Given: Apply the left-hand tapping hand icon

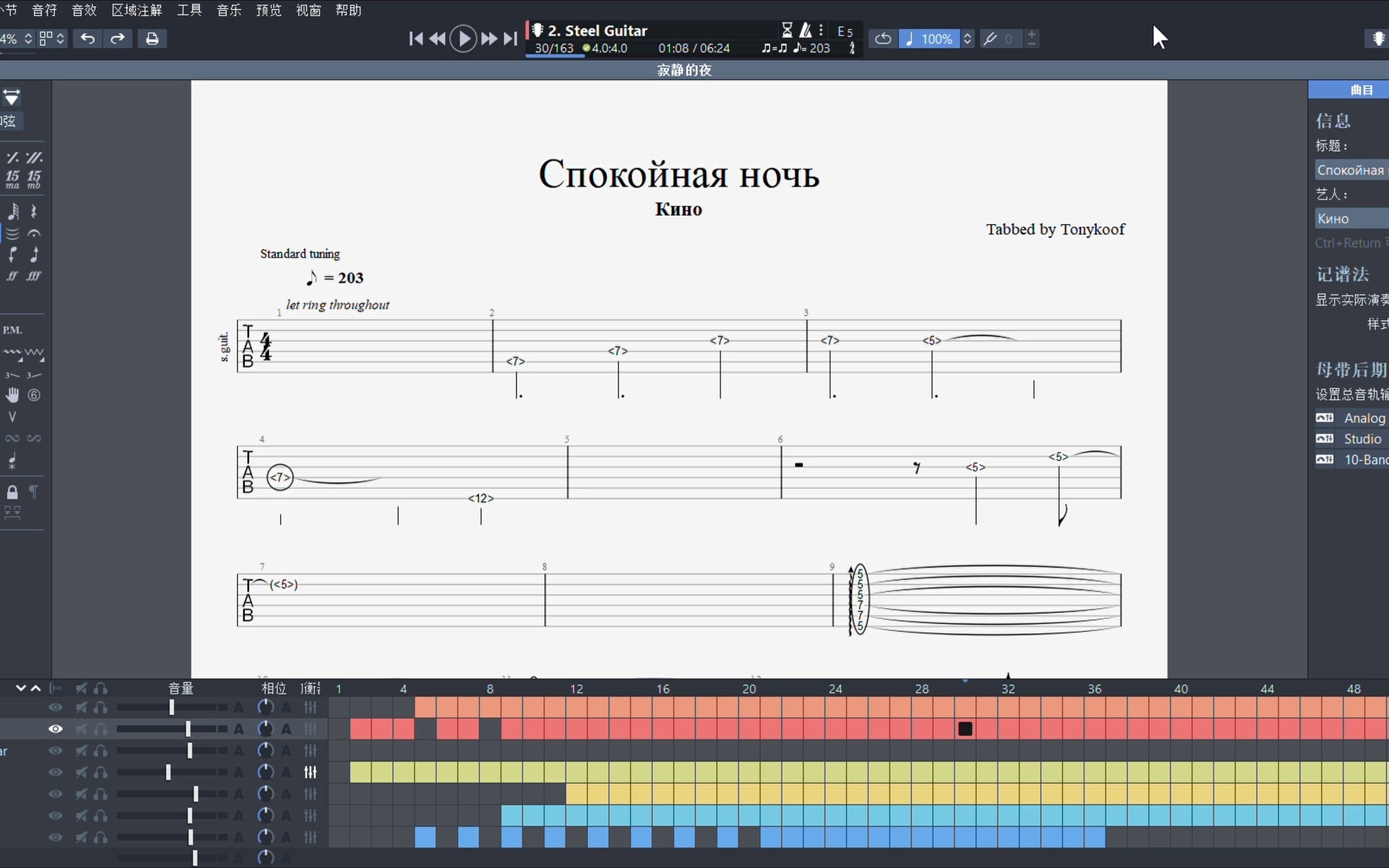Looking at the screenshot, I should [13, 395].
